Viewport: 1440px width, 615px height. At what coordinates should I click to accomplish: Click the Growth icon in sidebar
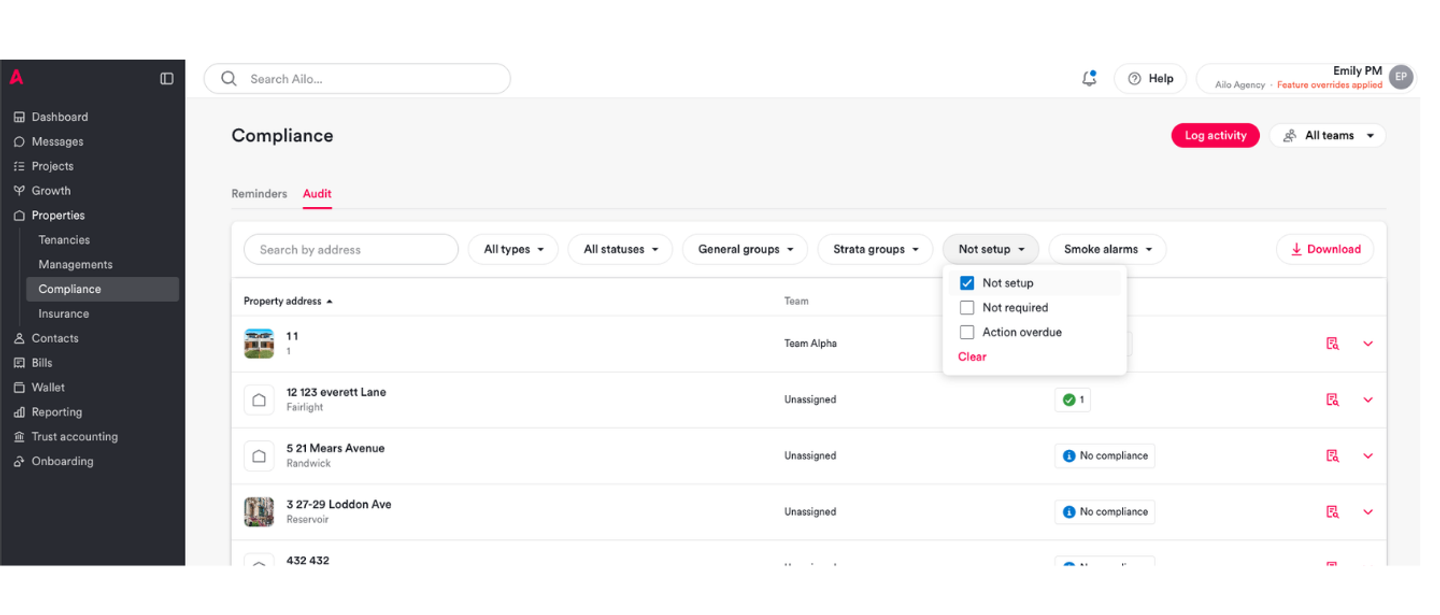point(19,191)
